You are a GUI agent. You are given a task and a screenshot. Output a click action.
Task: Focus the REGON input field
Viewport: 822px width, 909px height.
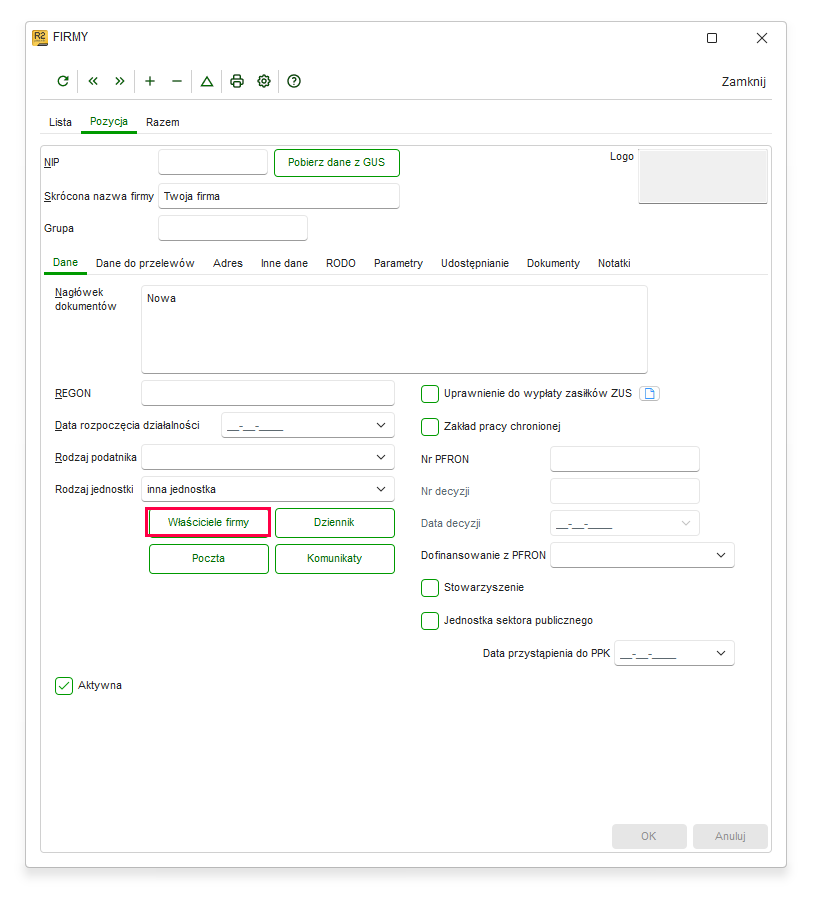pyautogui.click(x=268, y=393)
